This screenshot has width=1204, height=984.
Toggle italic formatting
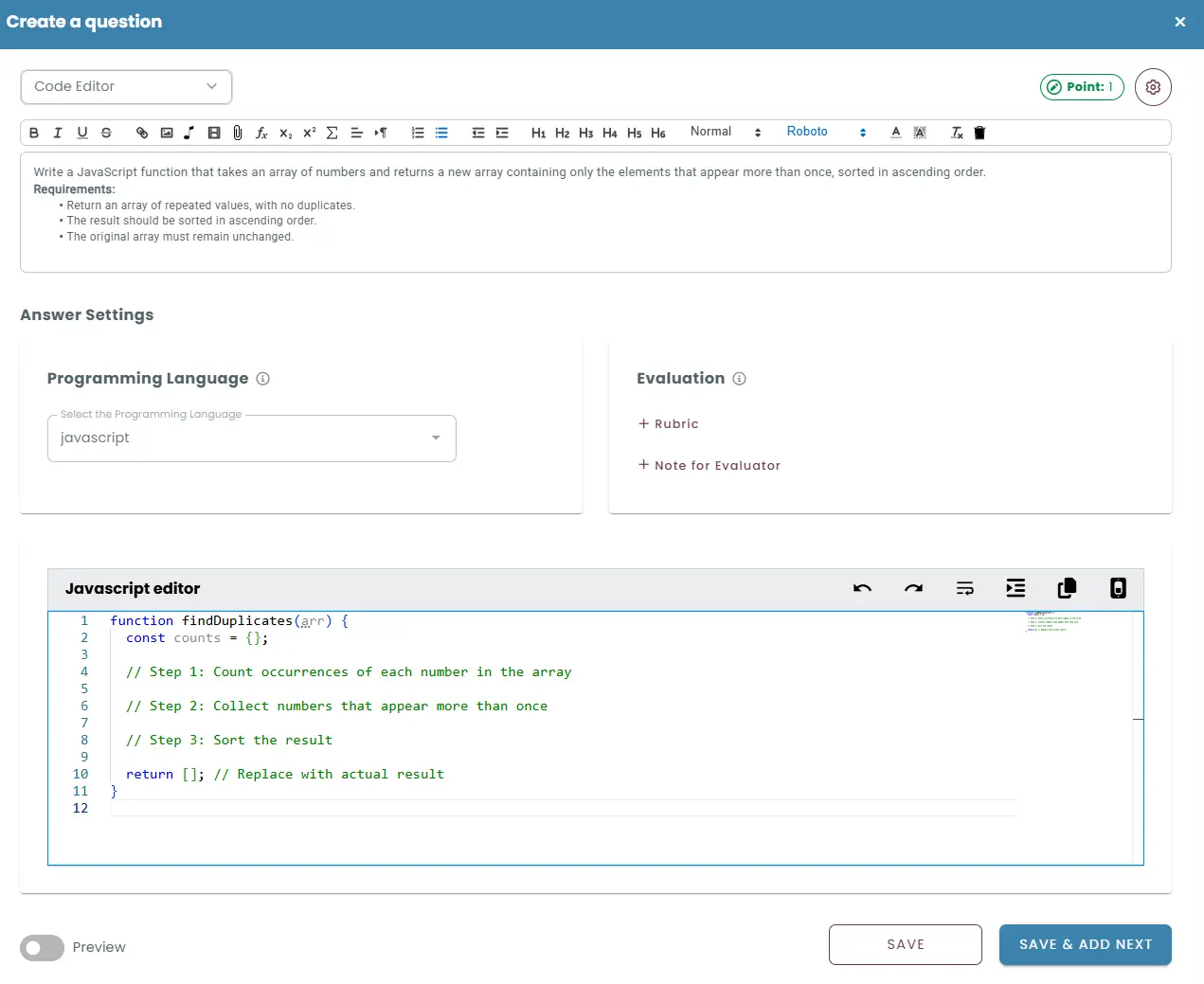click(58, 133)
